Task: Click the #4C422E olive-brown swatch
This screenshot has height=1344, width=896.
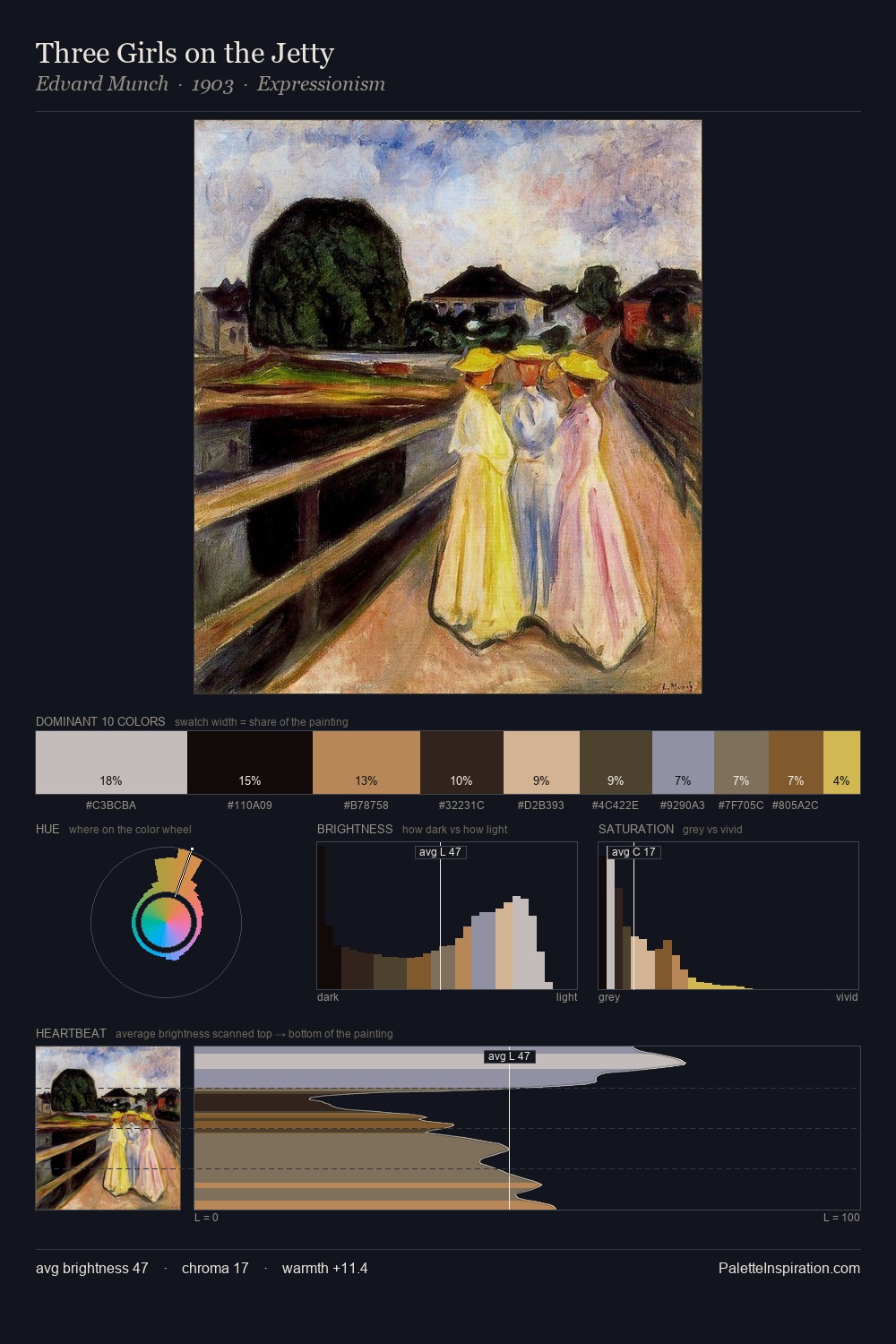Action: pos(616,762)
